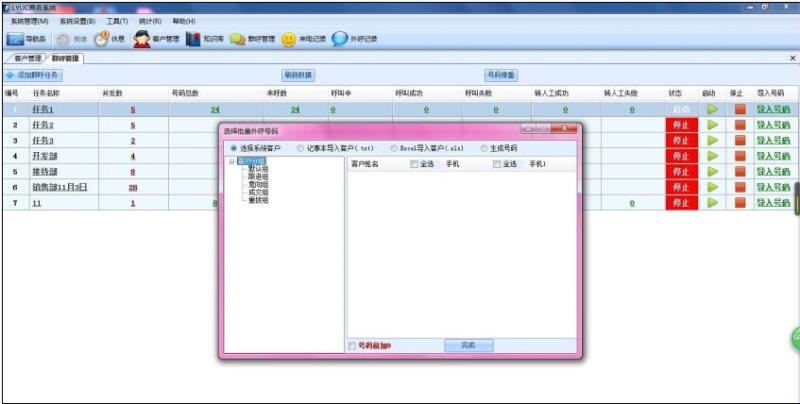Click the 完成 button in dialog

click(468, 345)
